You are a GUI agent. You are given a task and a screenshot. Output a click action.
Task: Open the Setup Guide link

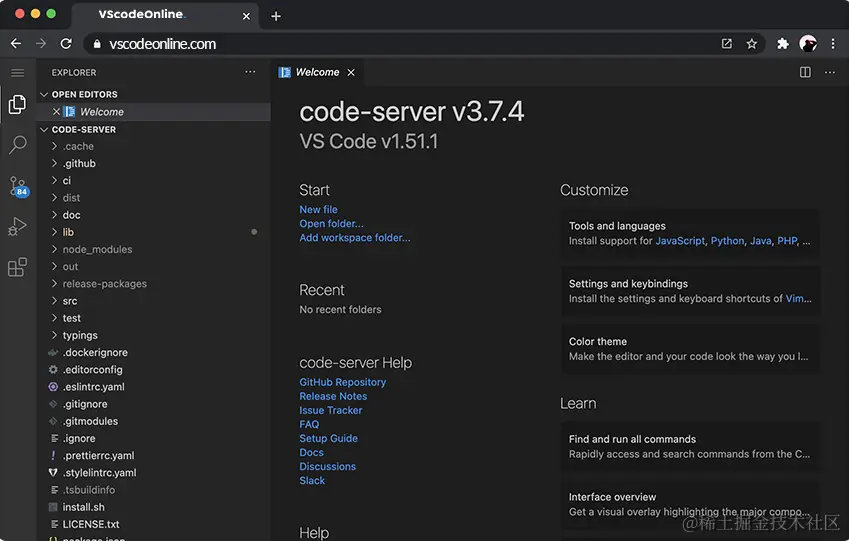coord(329,439)
